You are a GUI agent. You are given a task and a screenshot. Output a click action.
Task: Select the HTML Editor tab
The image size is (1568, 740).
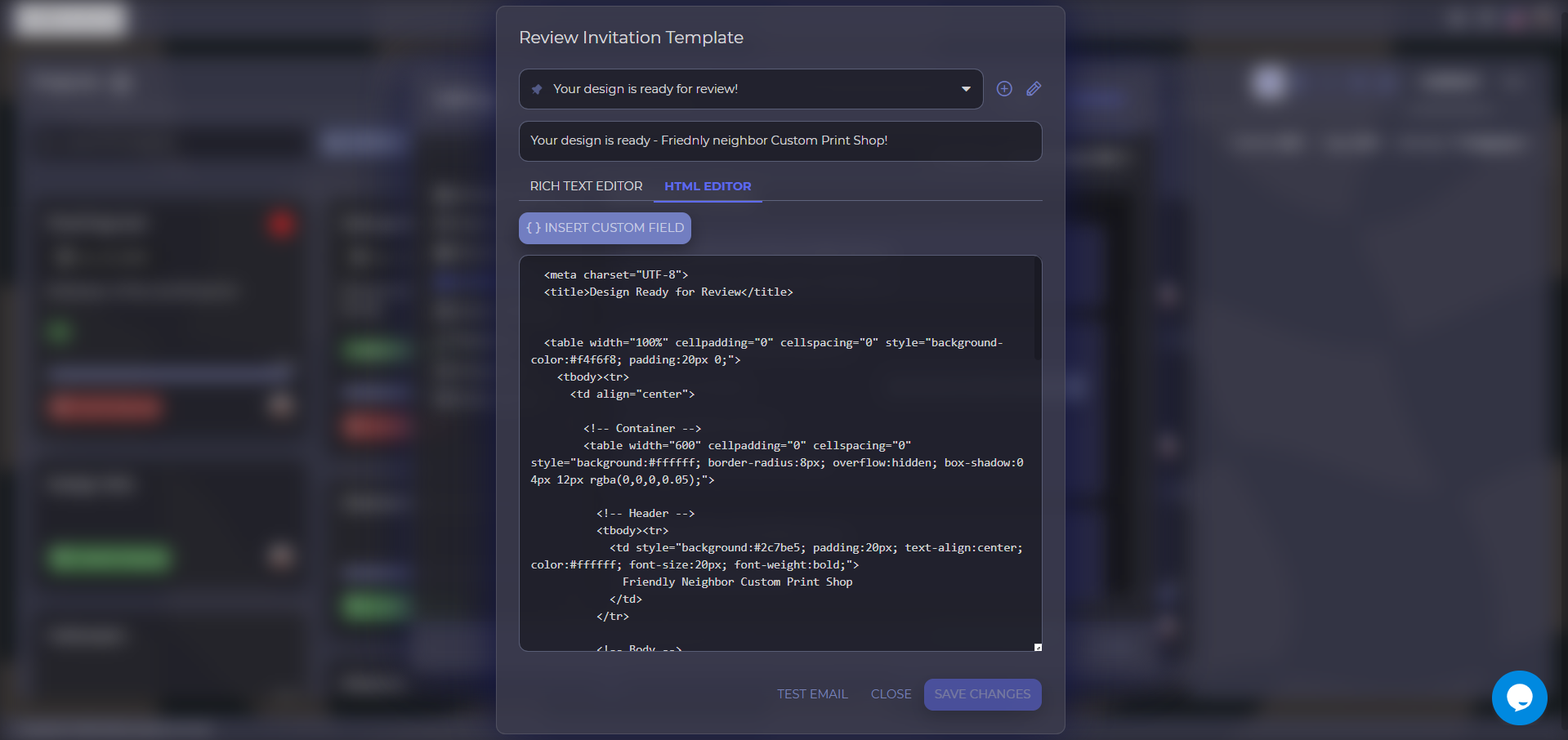pyautogui.click(x=707, y=186)
